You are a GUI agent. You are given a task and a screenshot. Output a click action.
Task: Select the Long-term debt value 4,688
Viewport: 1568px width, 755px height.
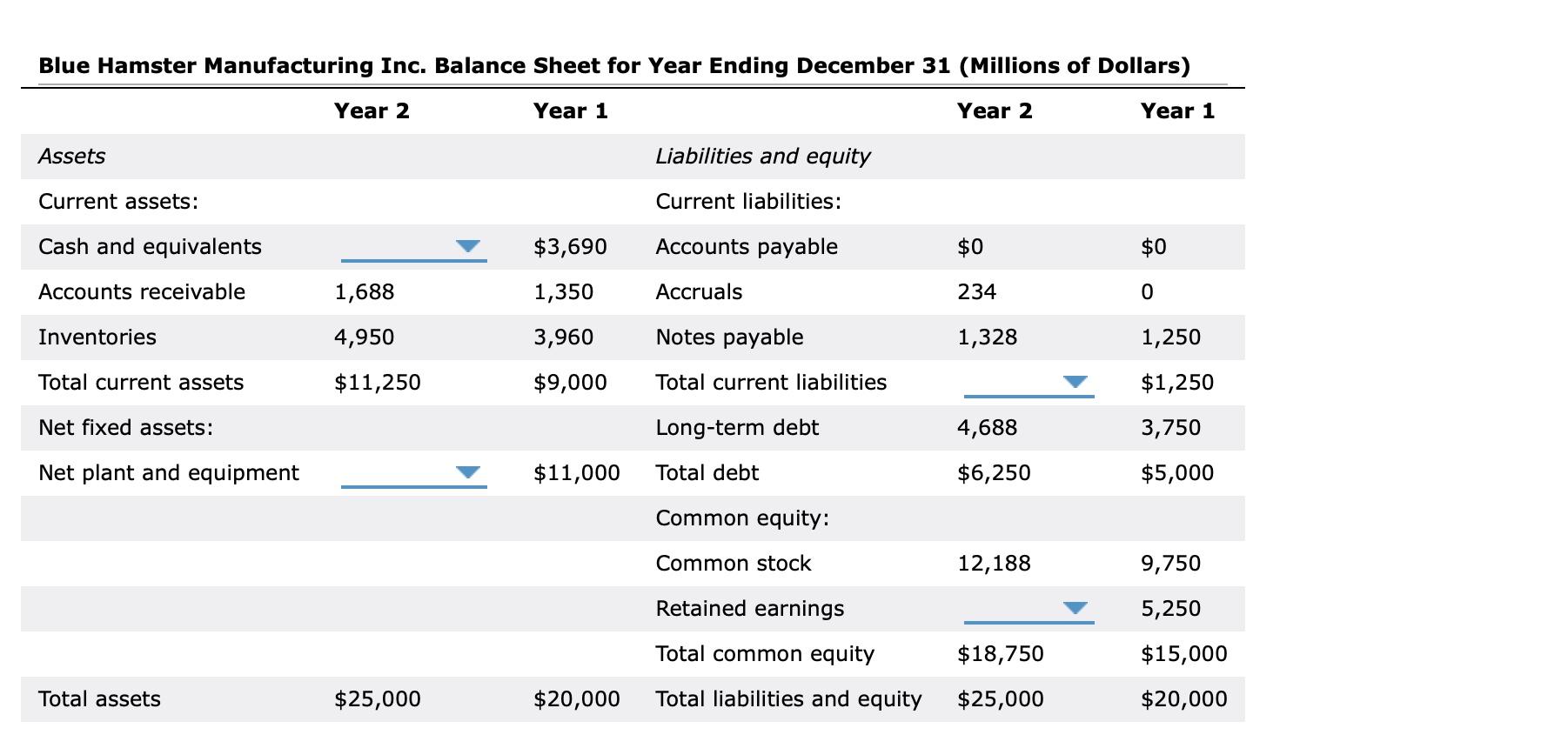click(987, 427)
